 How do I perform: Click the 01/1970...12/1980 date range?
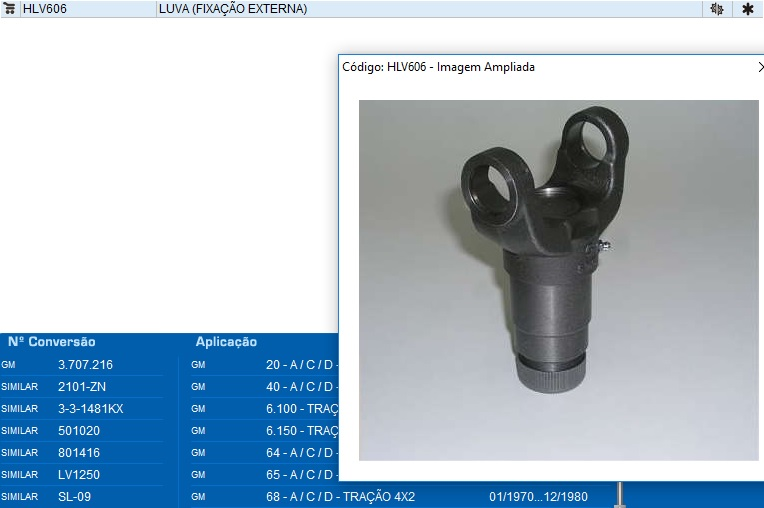[x=538, y=497]
